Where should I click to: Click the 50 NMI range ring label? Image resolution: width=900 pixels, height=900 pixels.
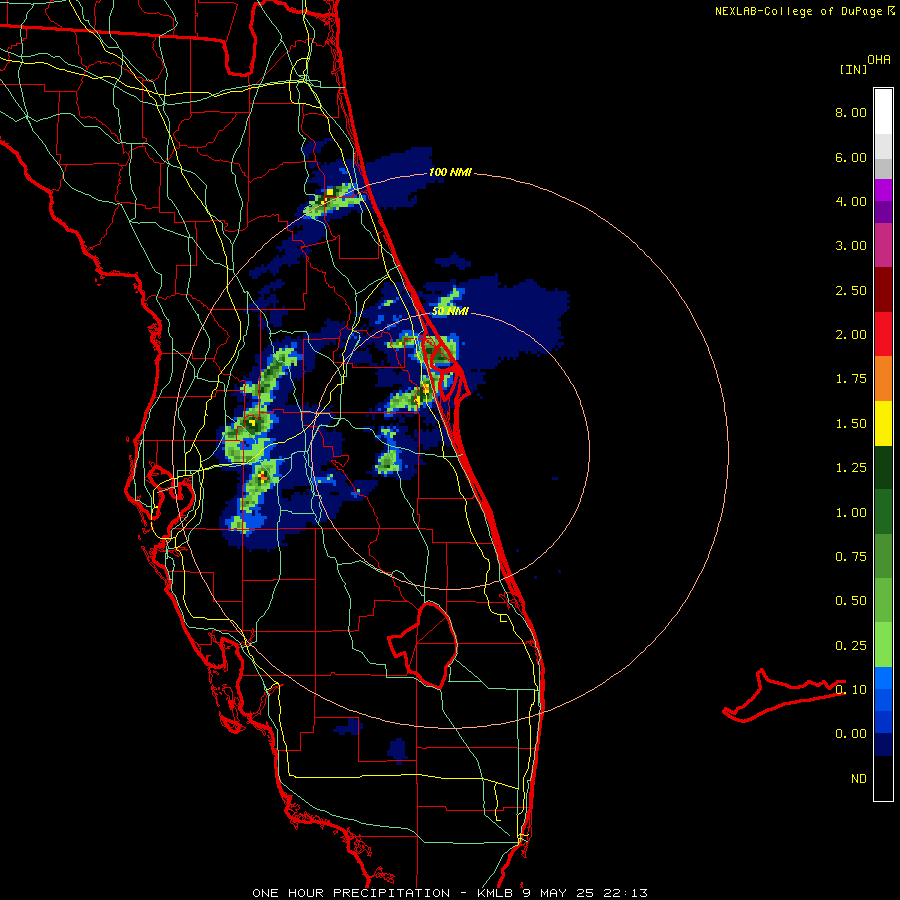[x=450, y=311]
